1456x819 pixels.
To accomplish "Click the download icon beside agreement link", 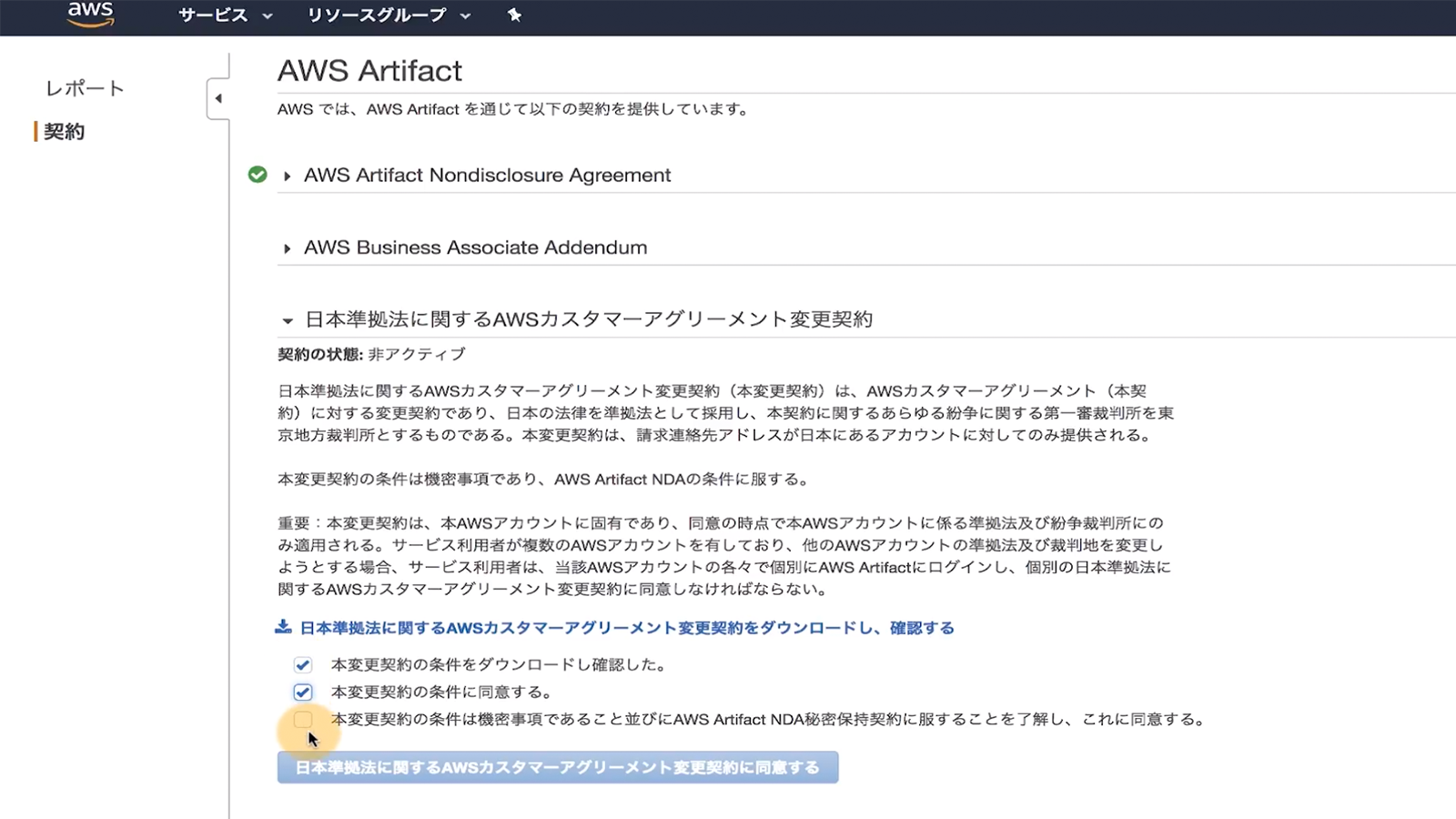I will [283, 627].
